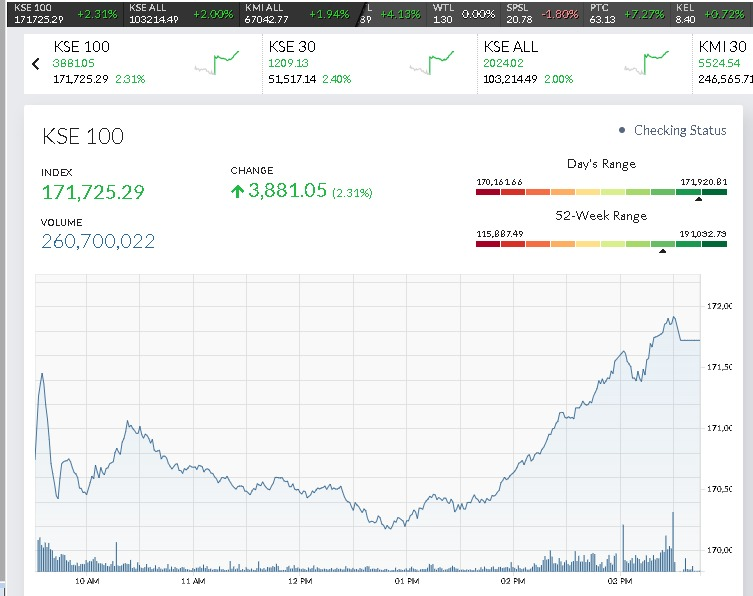
Task: Click the 52-Week Range color bar
Action: tap(601, 244)
